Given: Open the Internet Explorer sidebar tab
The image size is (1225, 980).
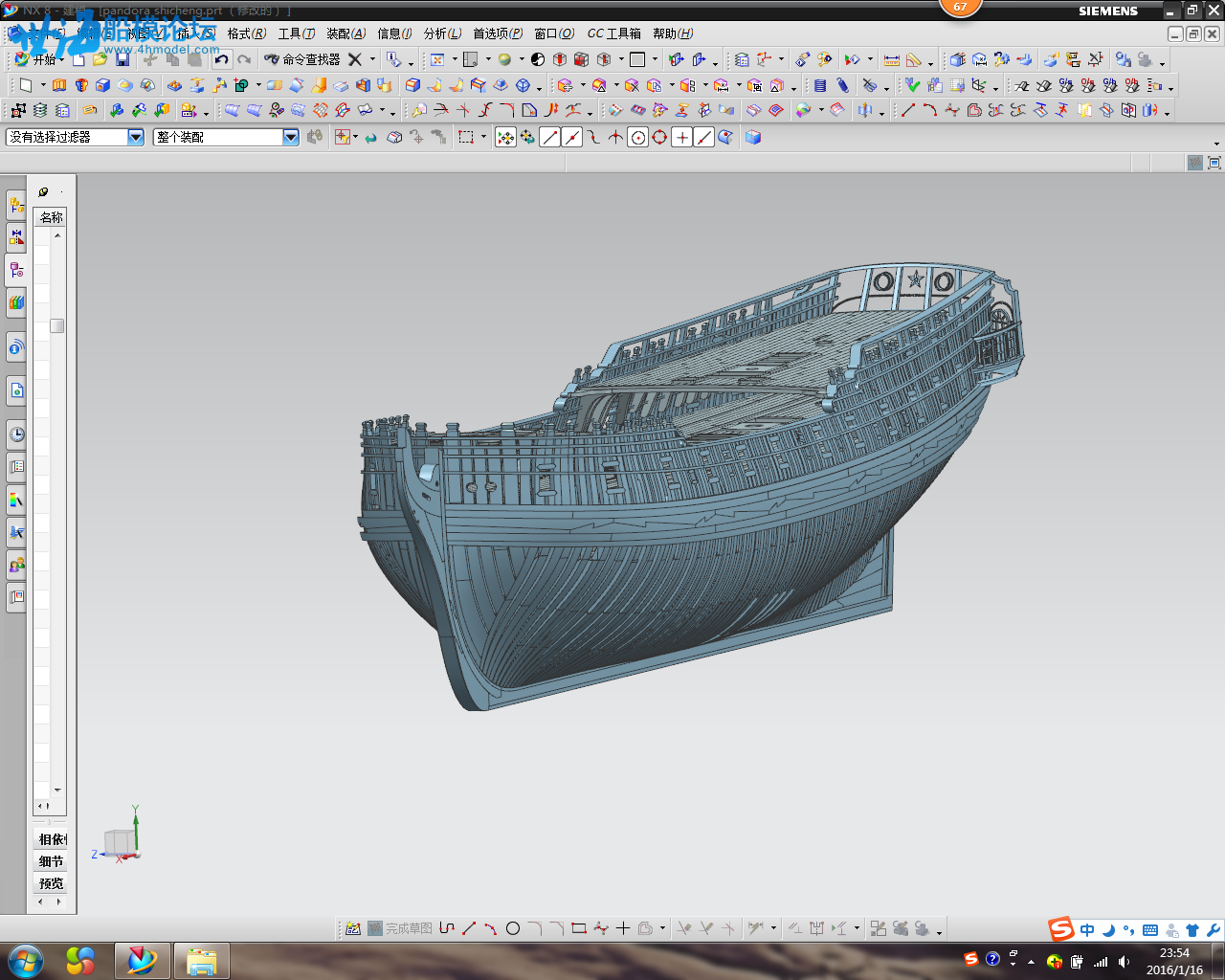Looking at the screenshot, I should click(16, 390).
